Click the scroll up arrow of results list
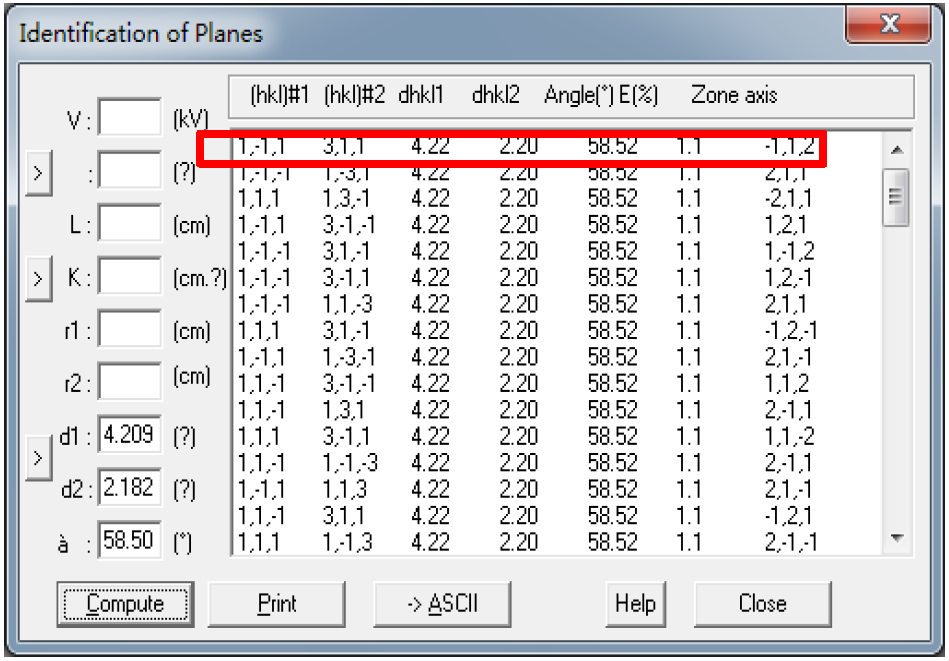 pos(897,150)
